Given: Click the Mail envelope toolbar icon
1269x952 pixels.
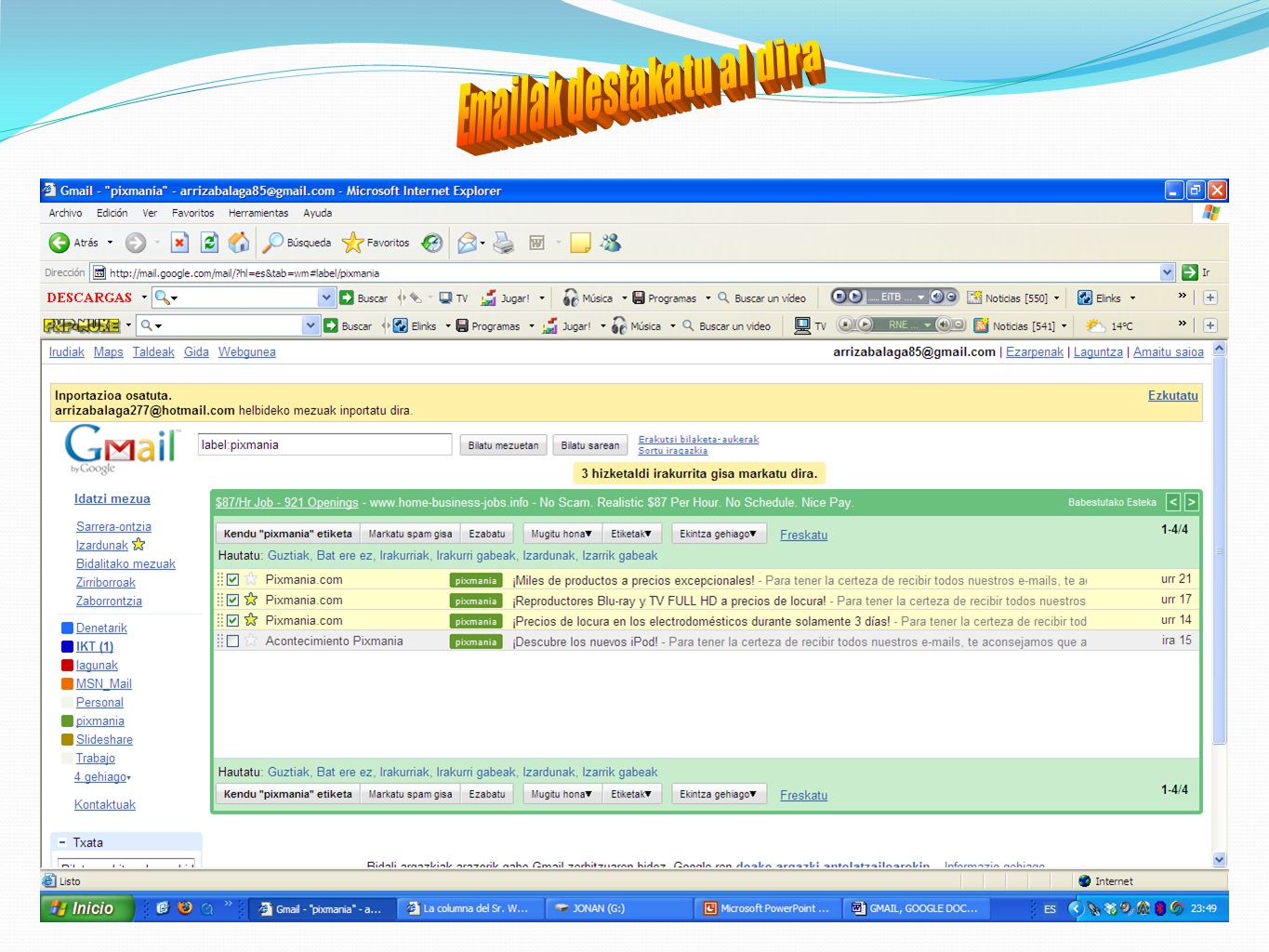Looking at the screenshot, I should click(x=468, y=243).
